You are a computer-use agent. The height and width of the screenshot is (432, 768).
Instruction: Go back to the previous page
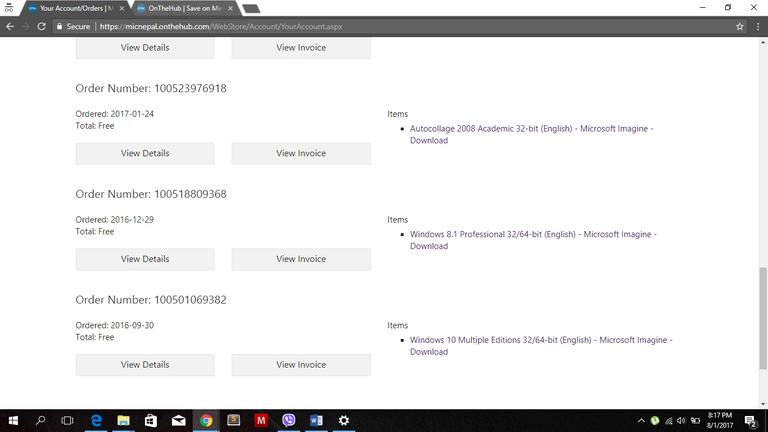click(x=10, y=26)
